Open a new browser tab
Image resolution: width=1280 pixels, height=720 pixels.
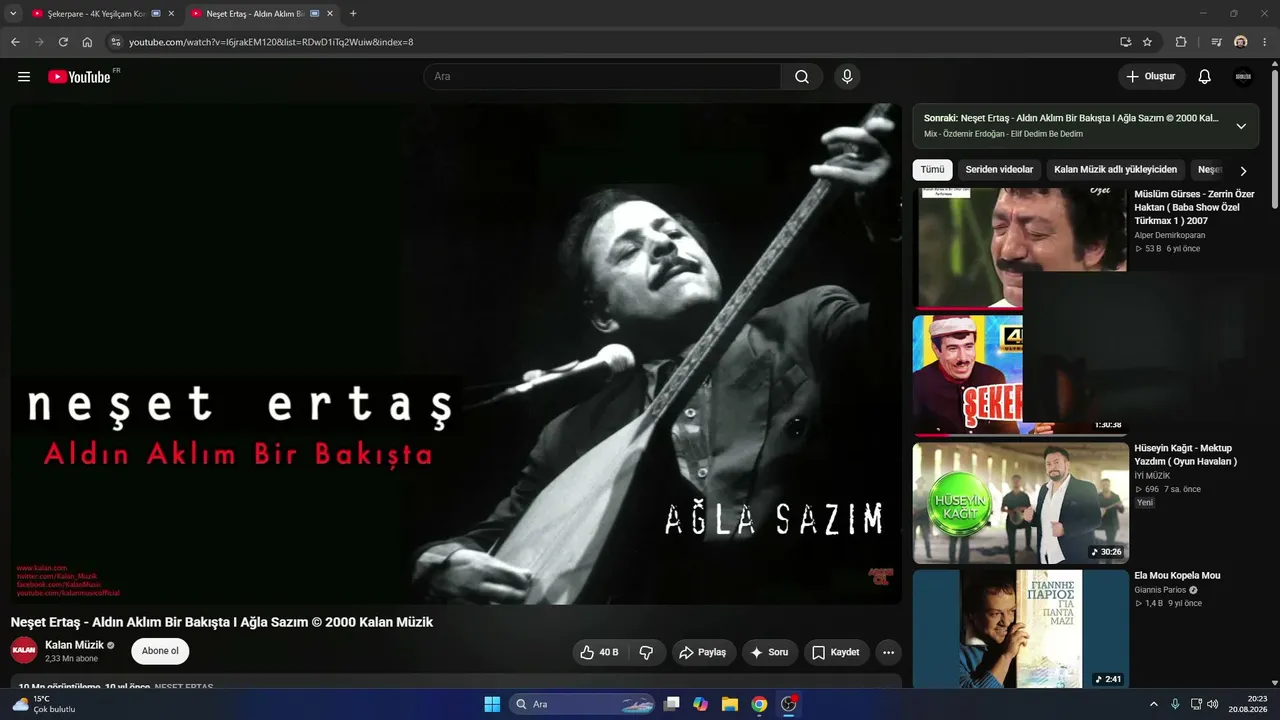[x=353, y=14]
